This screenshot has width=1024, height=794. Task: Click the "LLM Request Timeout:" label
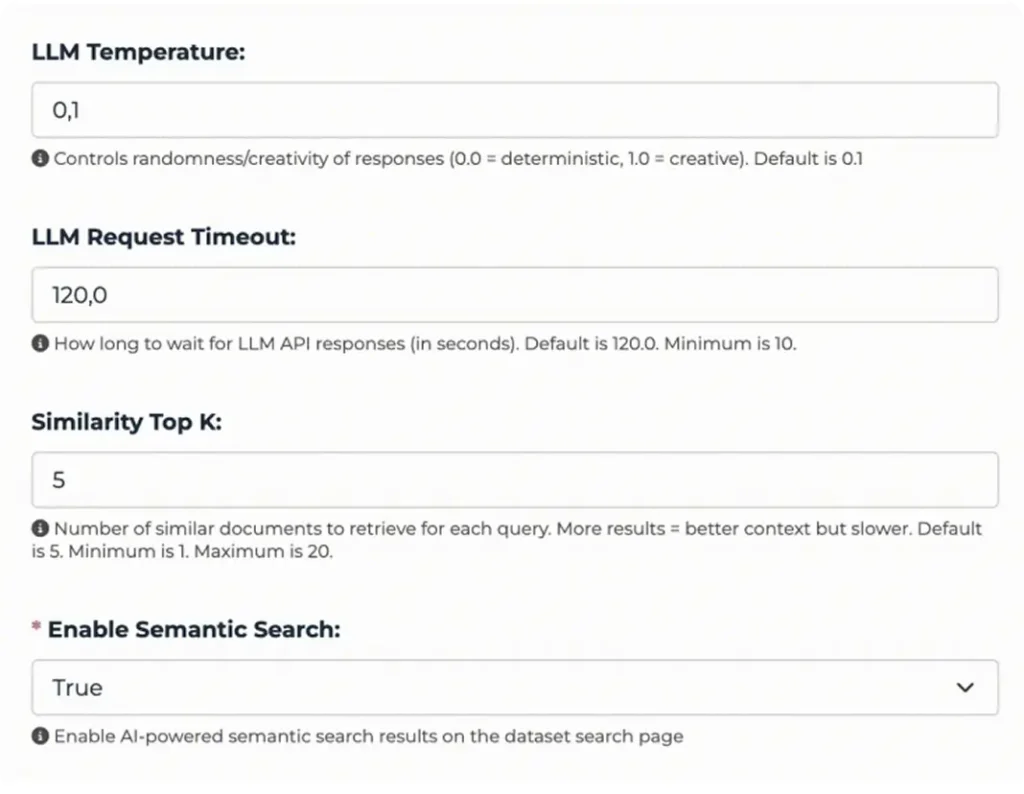coord(164,237)
